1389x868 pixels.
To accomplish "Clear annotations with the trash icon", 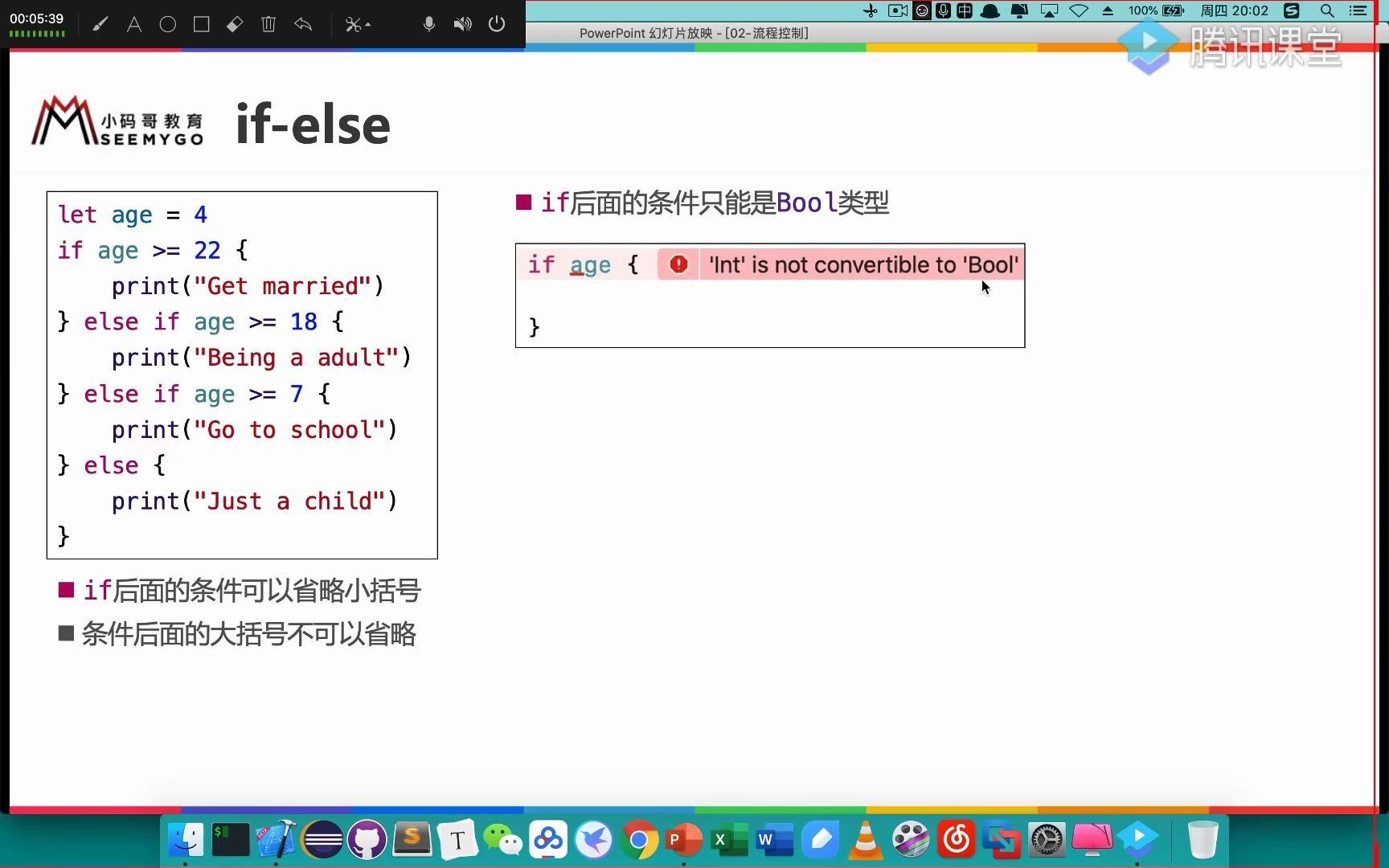I will 268,24.
